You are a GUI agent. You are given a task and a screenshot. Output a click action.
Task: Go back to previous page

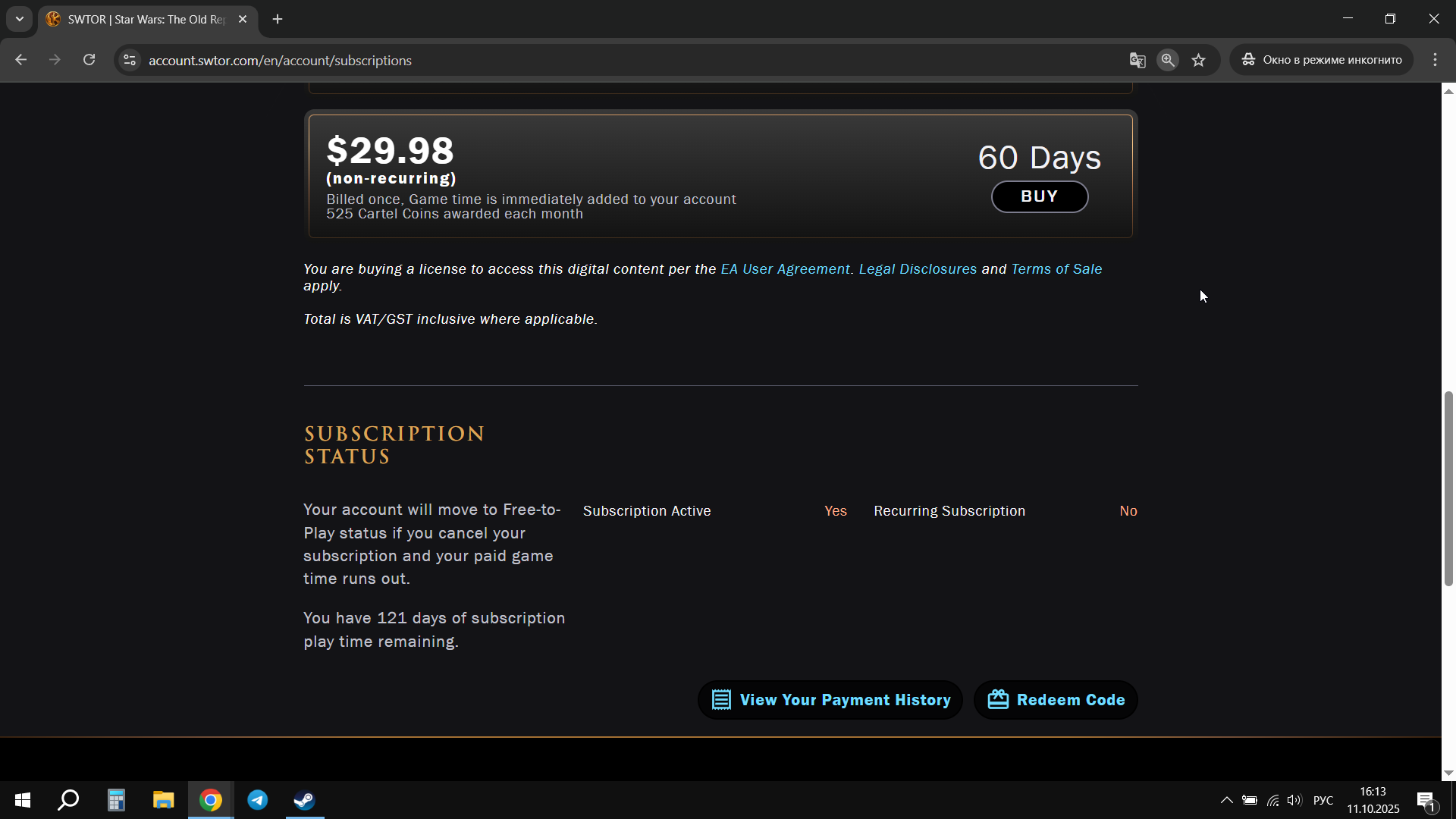[21, 60]
